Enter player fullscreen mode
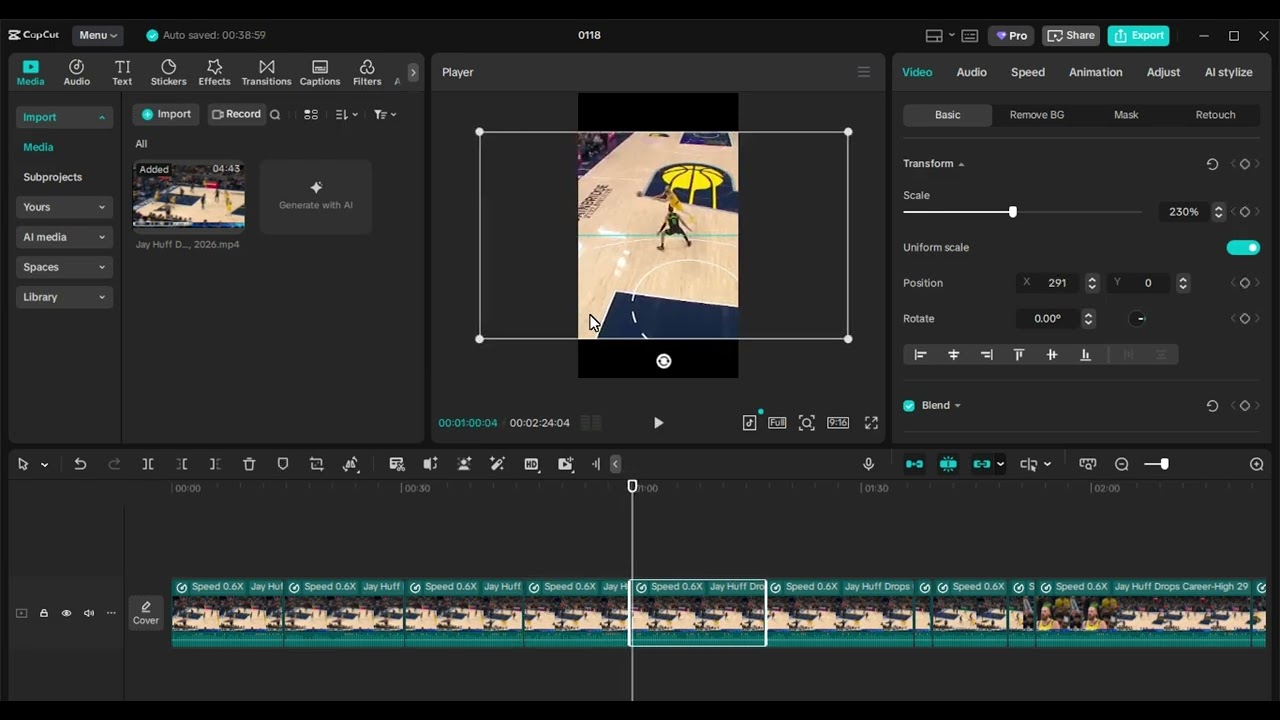Image resolution: width=1280 pixels, height=720 pixels. pyautogui.click(x=871, y=423)
